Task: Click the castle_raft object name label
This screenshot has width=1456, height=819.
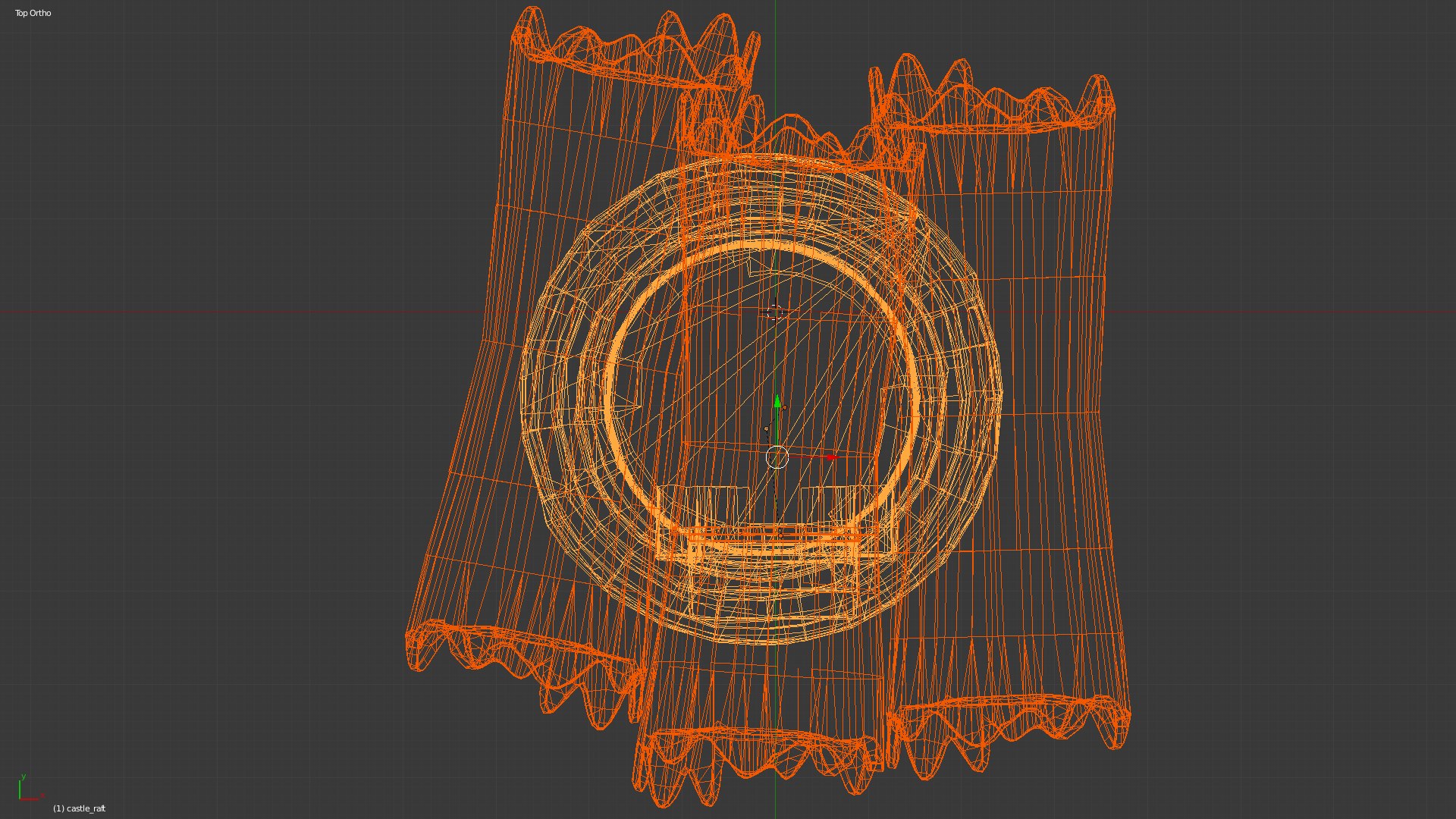Action: [x=80, y=808]
